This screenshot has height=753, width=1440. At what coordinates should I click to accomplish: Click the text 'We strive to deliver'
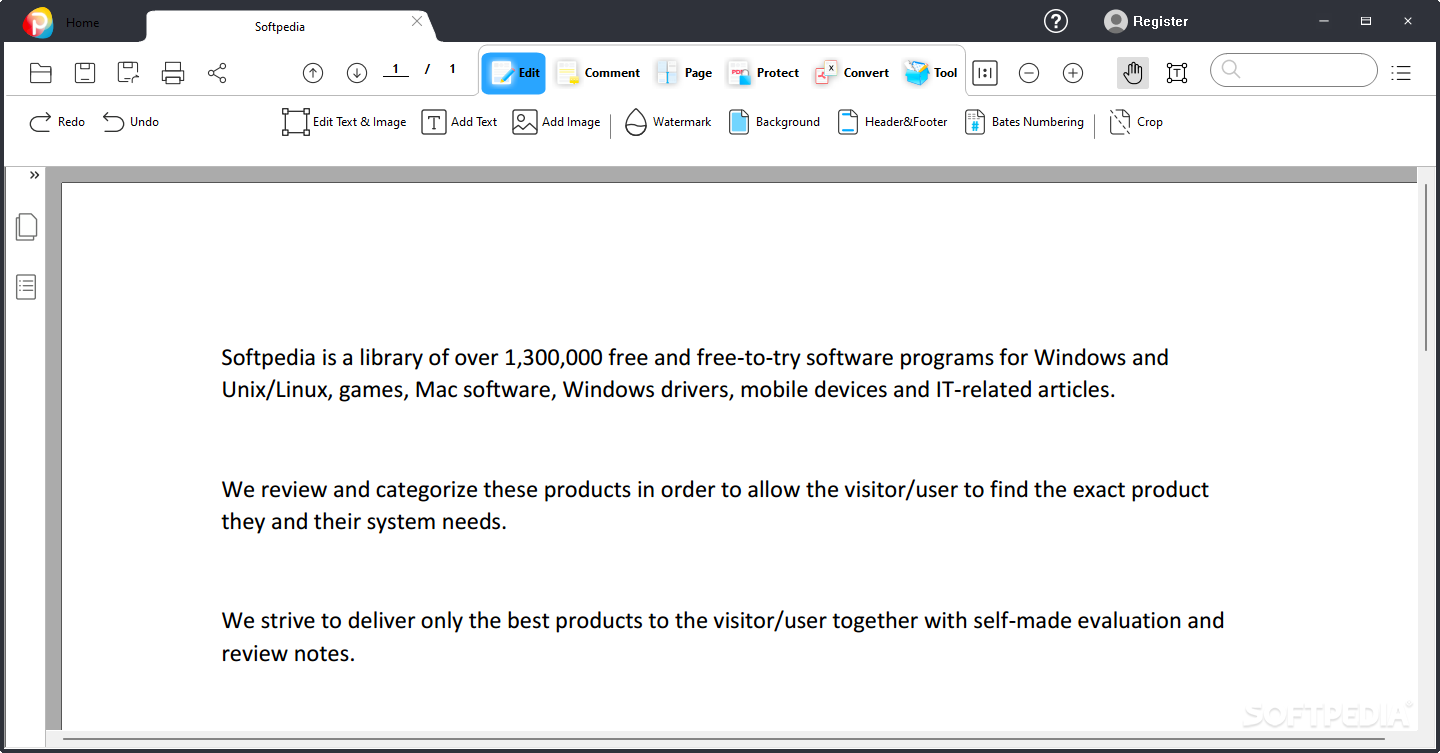coord(318,620)
